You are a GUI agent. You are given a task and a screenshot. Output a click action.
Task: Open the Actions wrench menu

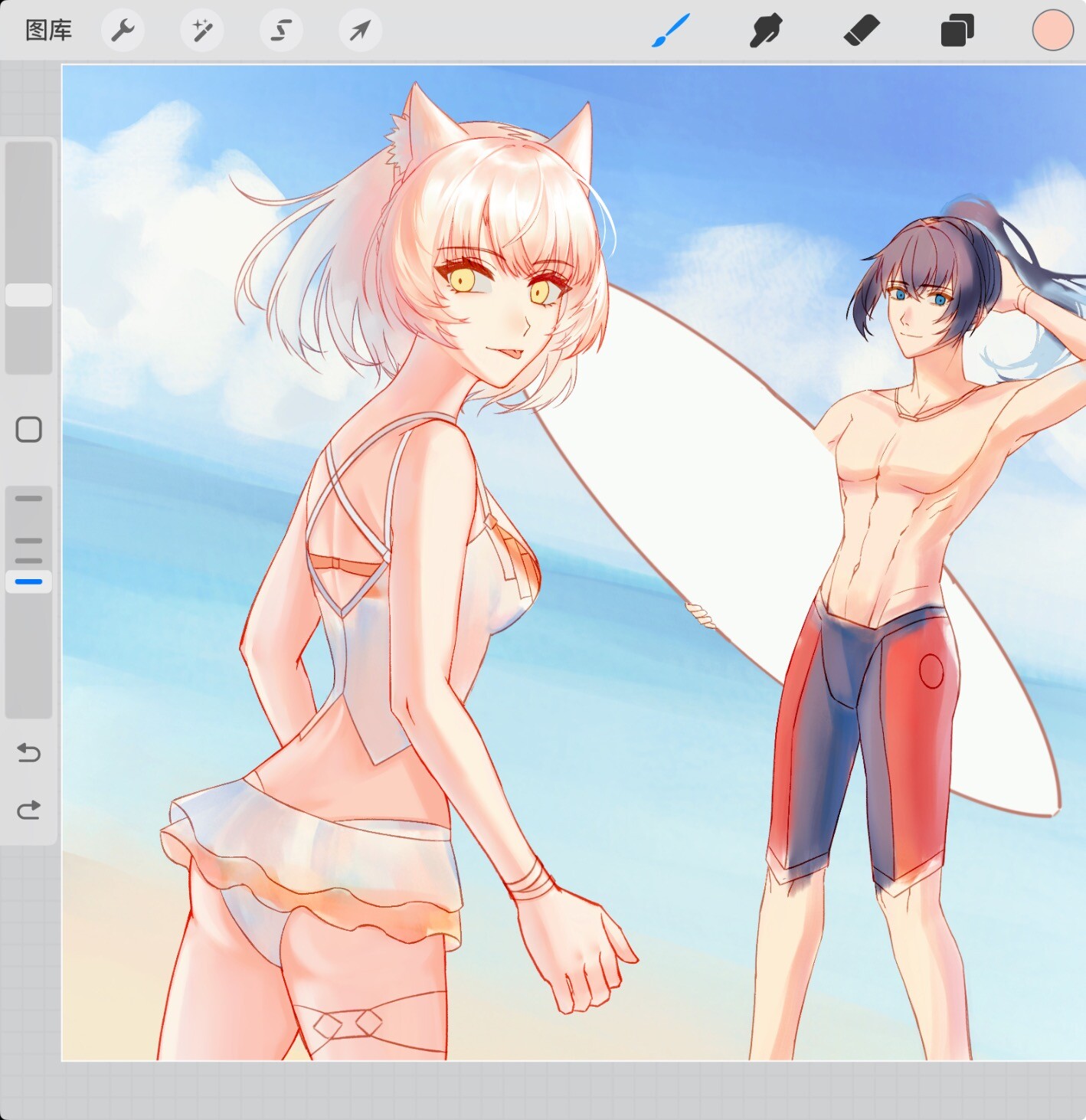[123, 31]
